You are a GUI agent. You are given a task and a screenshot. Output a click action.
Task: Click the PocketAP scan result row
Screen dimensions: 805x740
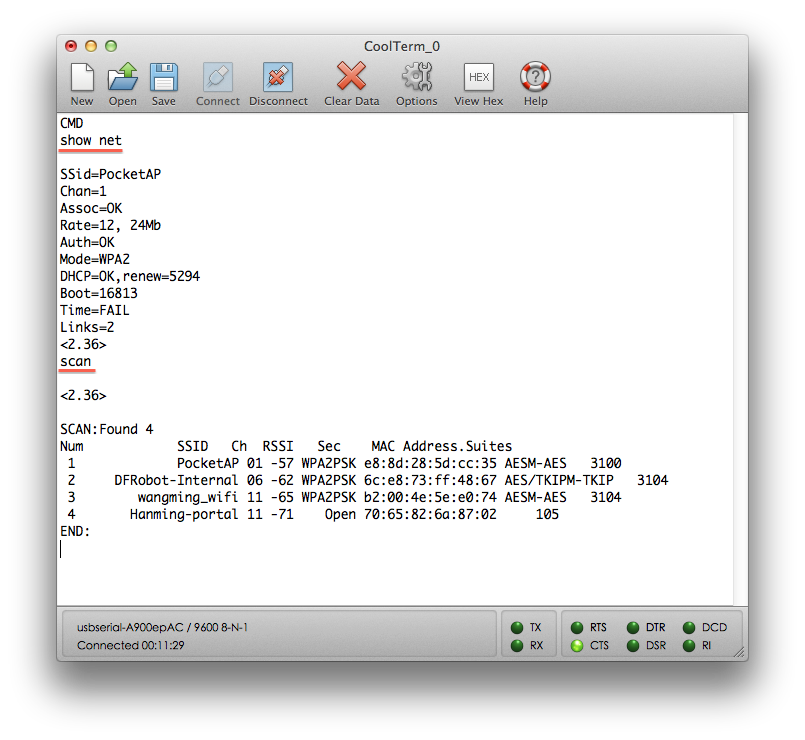tap(344, 463)
